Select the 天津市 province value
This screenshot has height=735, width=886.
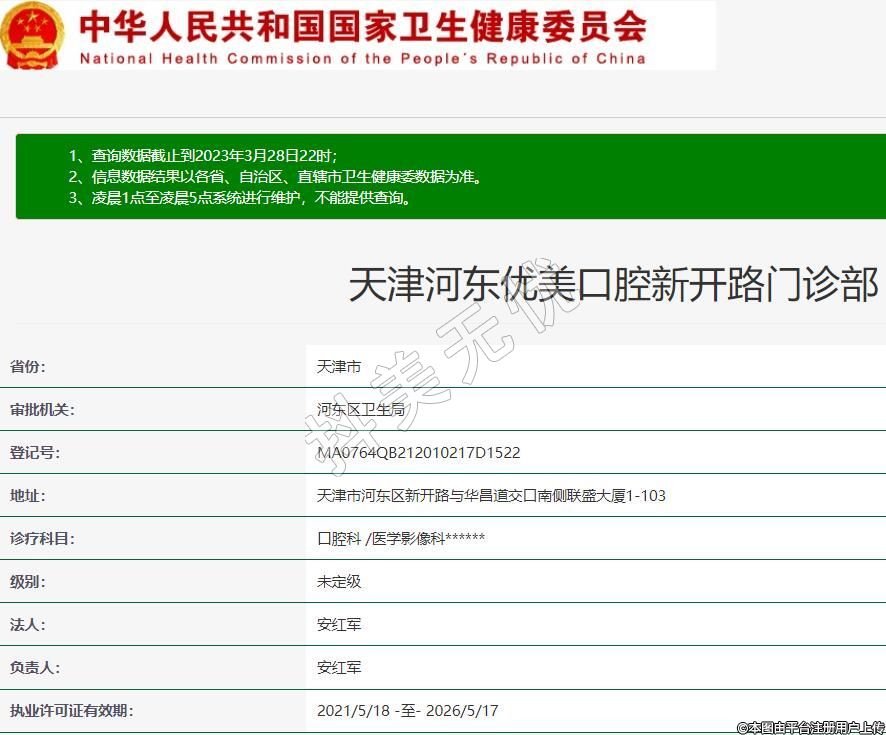point(339,367)
